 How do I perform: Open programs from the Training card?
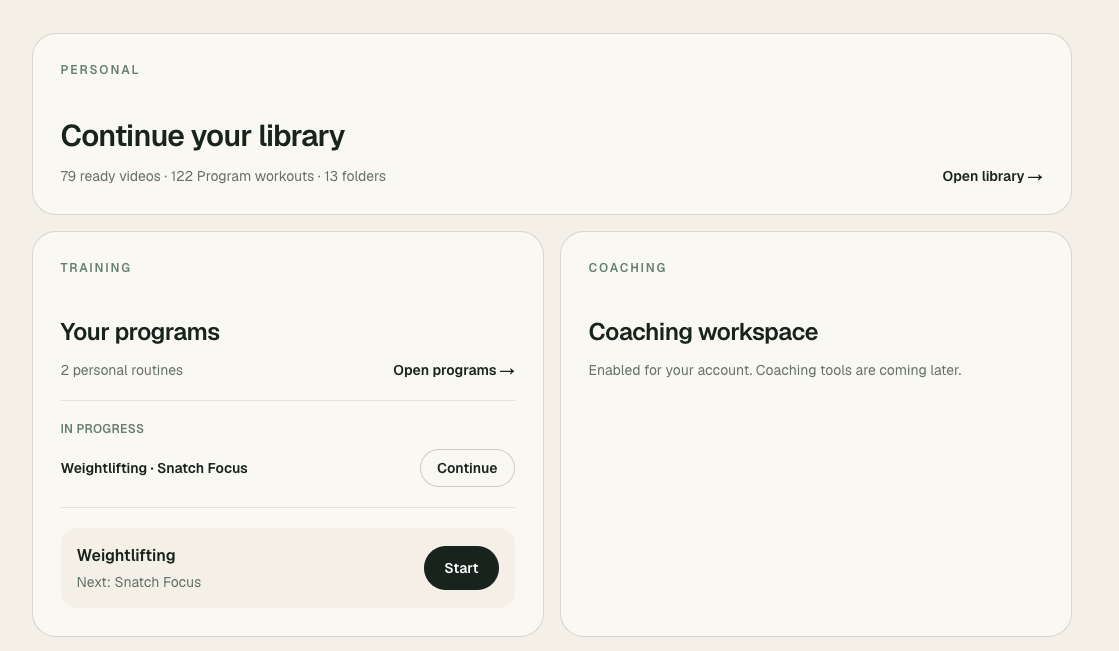(454, 370)
